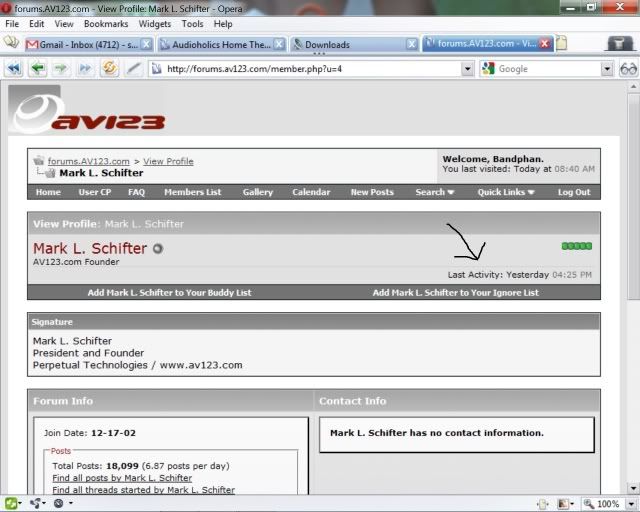View New Posts in navbar
The height and width of the screenshot is (512, 640).
pos(372,192)
